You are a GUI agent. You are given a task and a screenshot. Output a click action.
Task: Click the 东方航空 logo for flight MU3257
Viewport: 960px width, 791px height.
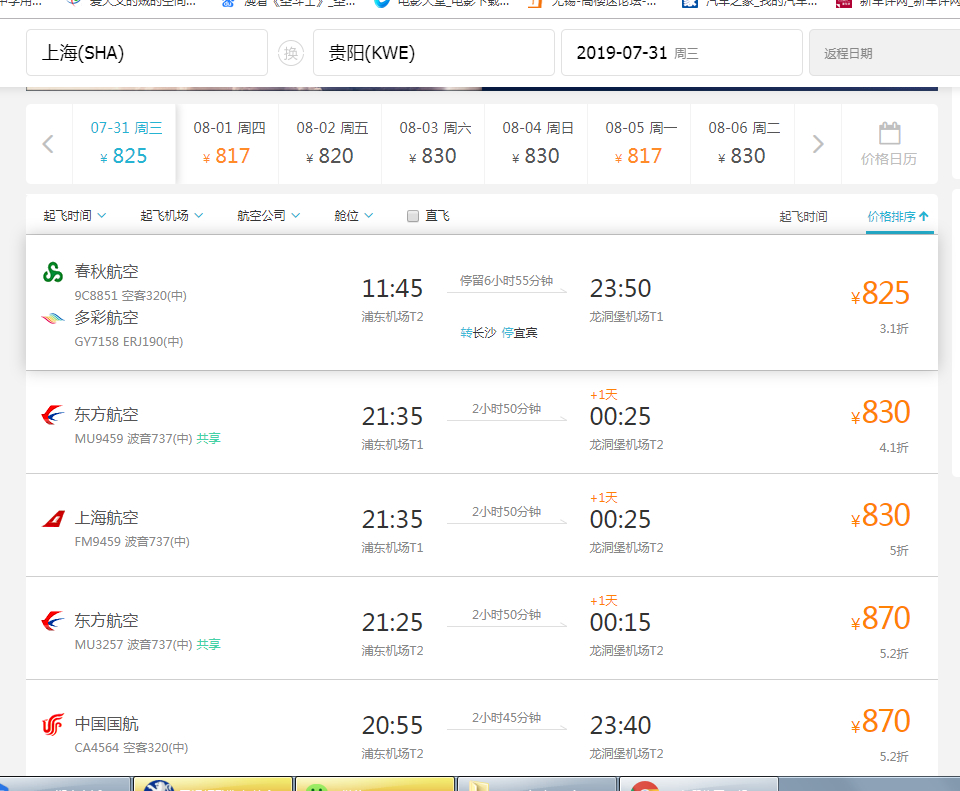[x=53, y=621]
